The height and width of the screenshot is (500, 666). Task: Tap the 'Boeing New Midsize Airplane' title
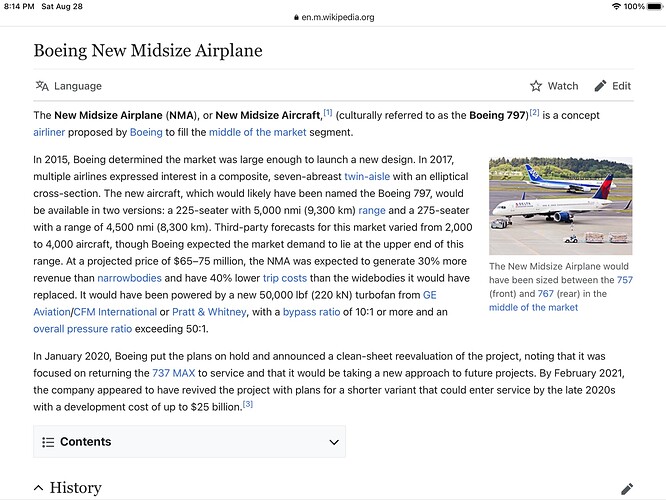(x=148, y=51)
